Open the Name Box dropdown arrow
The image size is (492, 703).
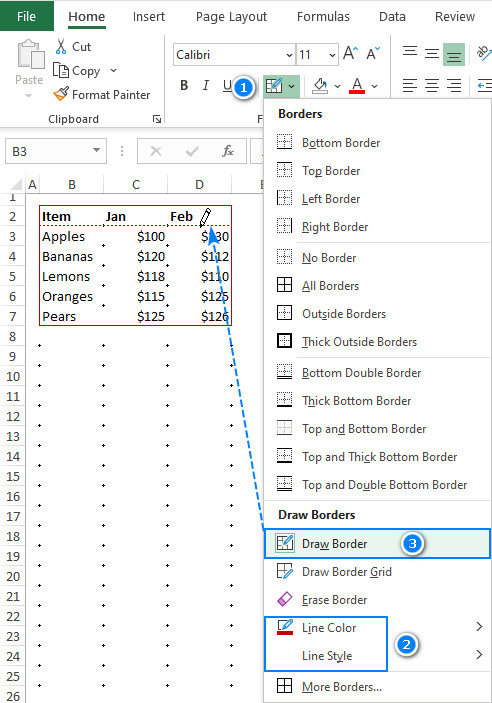[x=96, y=151]
